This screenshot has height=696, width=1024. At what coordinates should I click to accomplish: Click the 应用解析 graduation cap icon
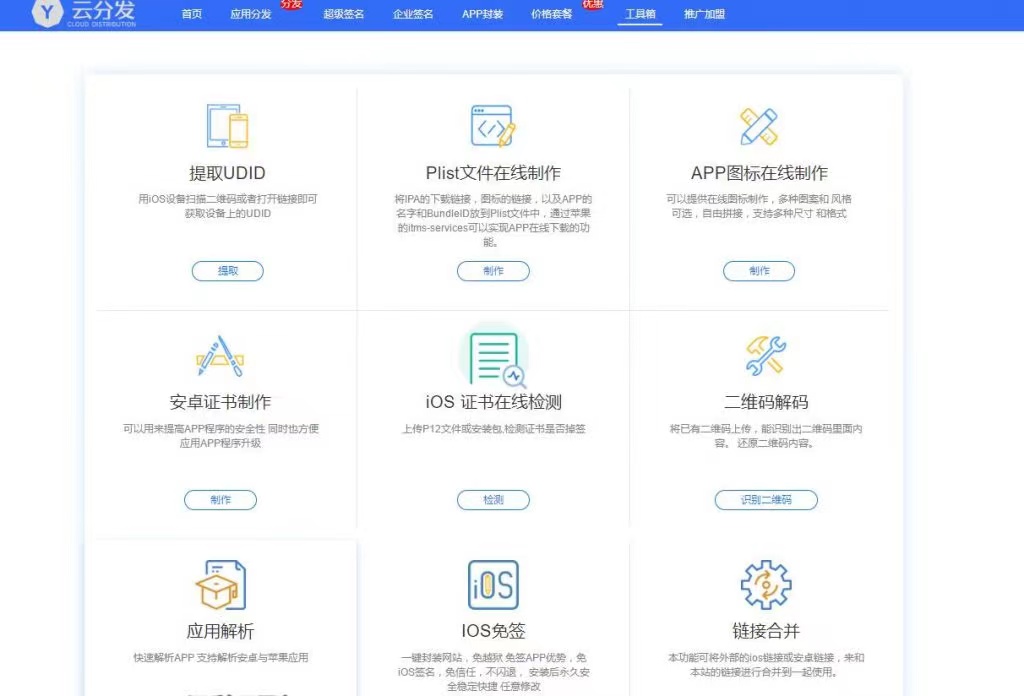point(220,585)
